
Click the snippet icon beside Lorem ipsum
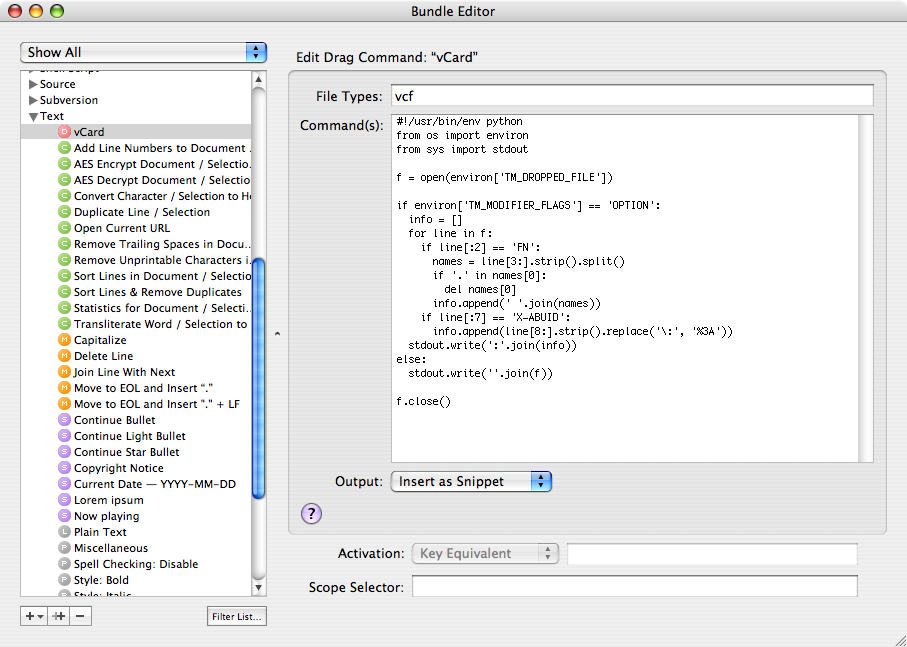click(64, 500)
